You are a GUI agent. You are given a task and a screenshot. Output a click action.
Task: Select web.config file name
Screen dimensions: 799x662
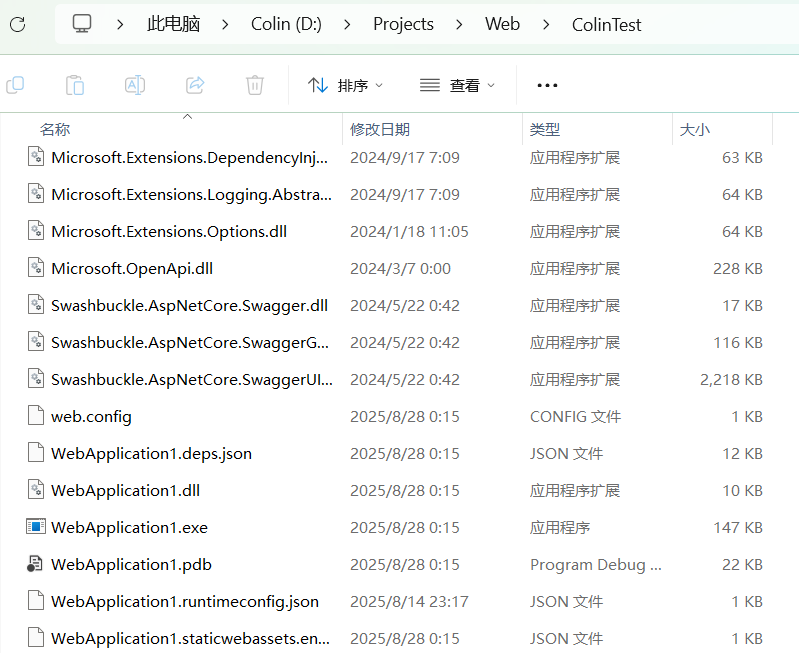tap(91, 417)
